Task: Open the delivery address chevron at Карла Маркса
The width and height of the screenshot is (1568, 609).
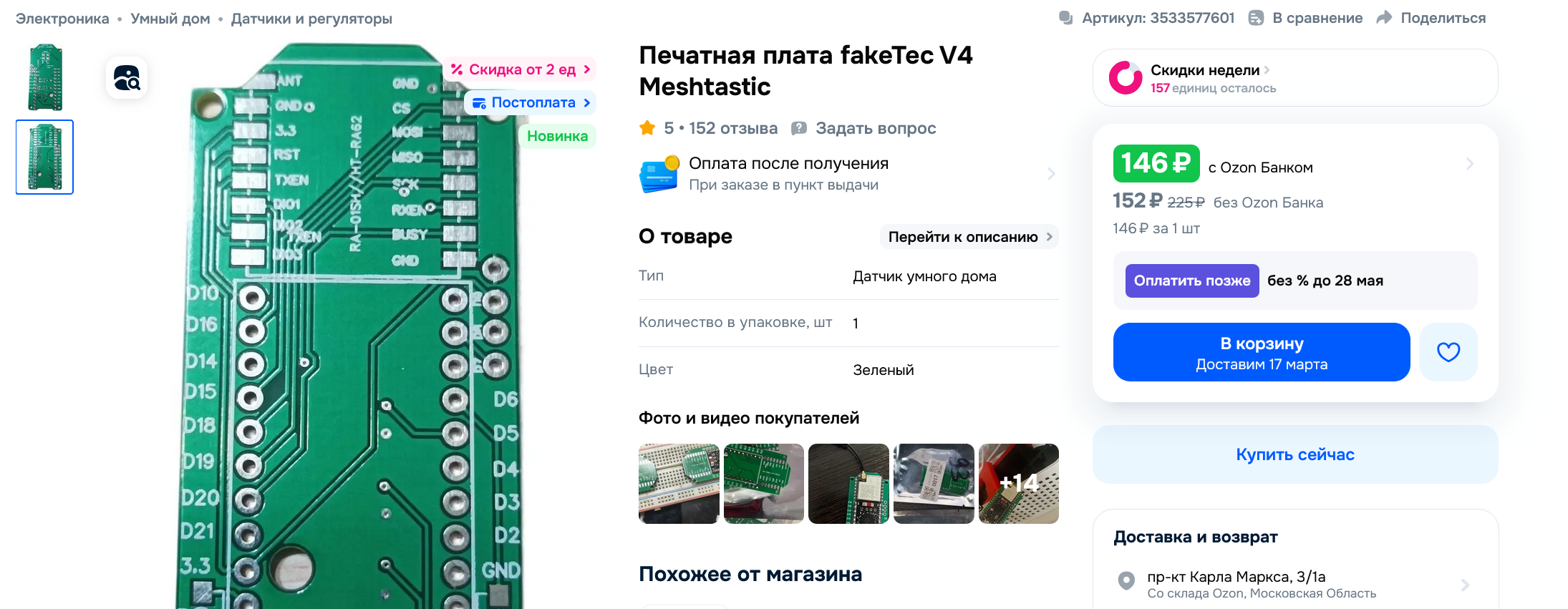Action: point(1465,585)
